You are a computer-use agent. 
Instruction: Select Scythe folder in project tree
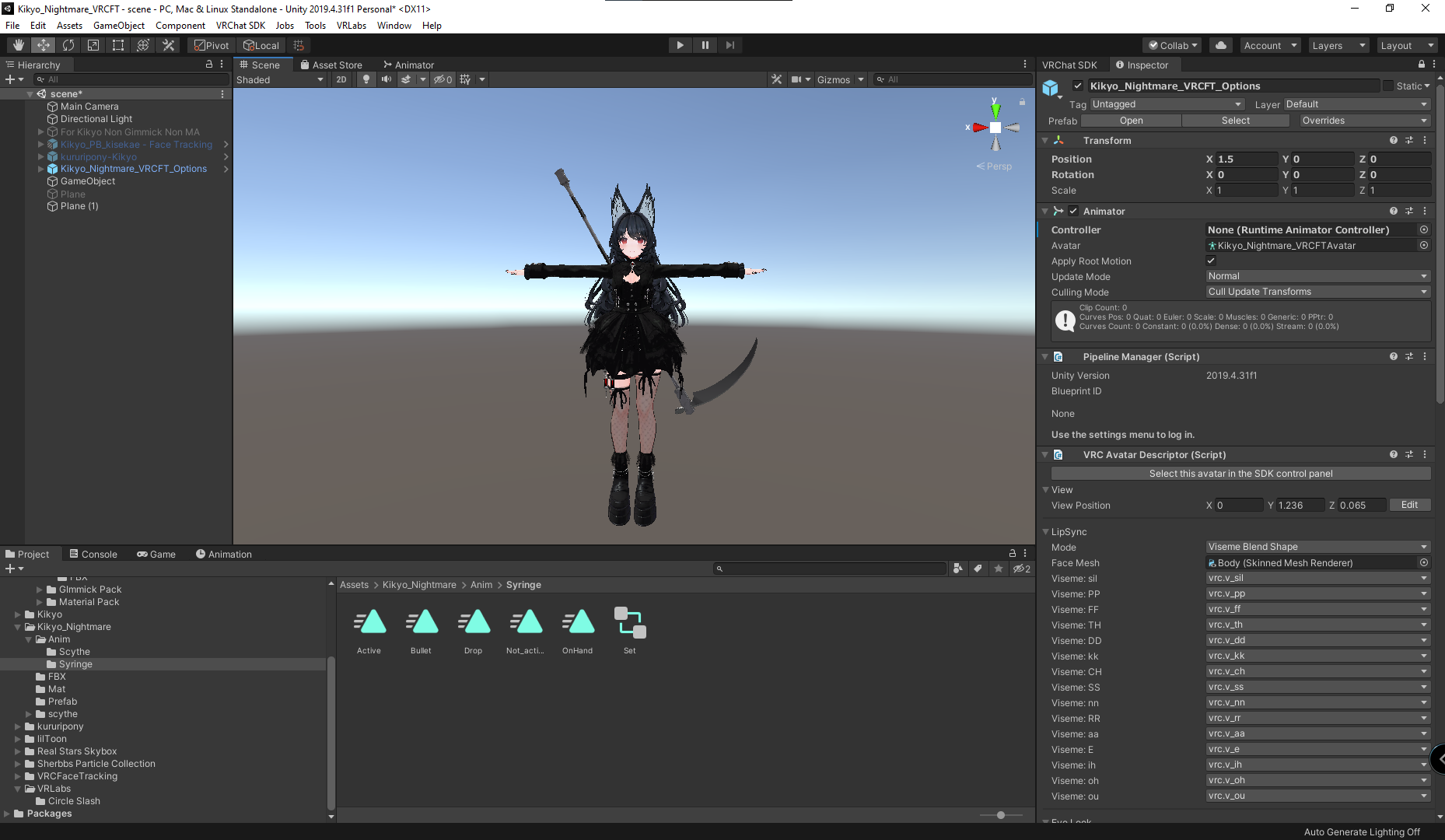click(68, 652)
